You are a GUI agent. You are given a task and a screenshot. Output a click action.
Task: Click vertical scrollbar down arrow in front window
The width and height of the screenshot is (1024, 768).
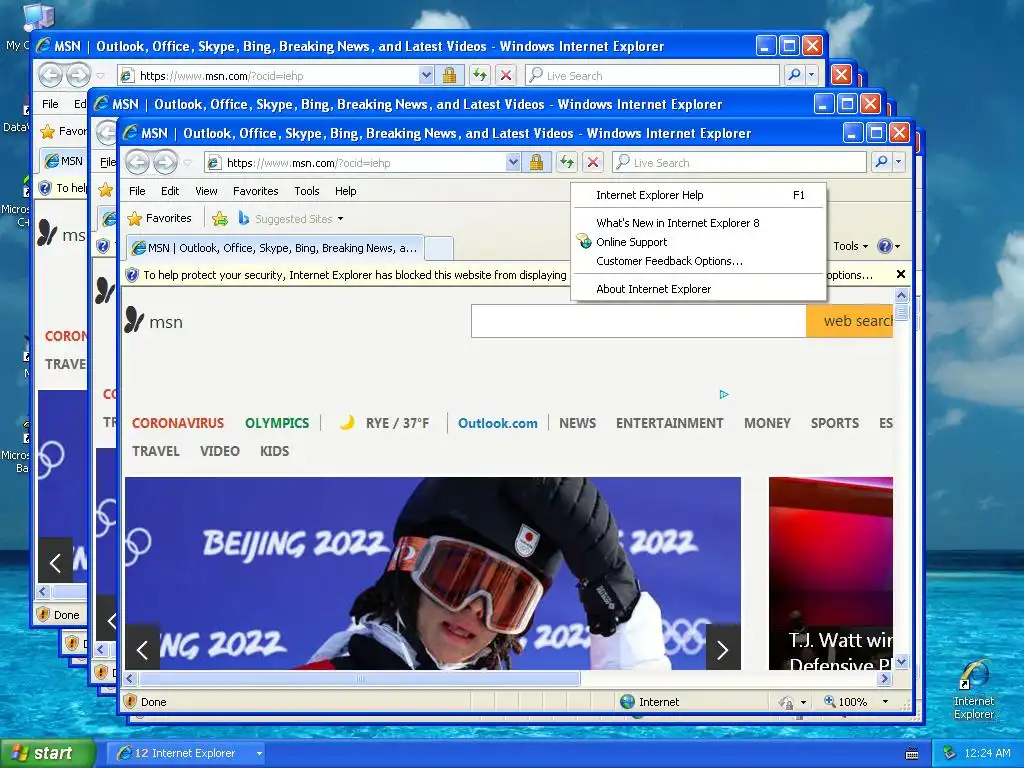(x=901, y=663)
